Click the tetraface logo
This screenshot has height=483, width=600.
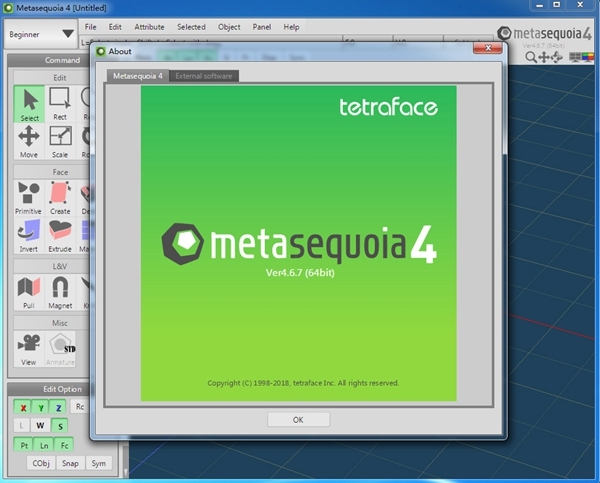point(388,107)
